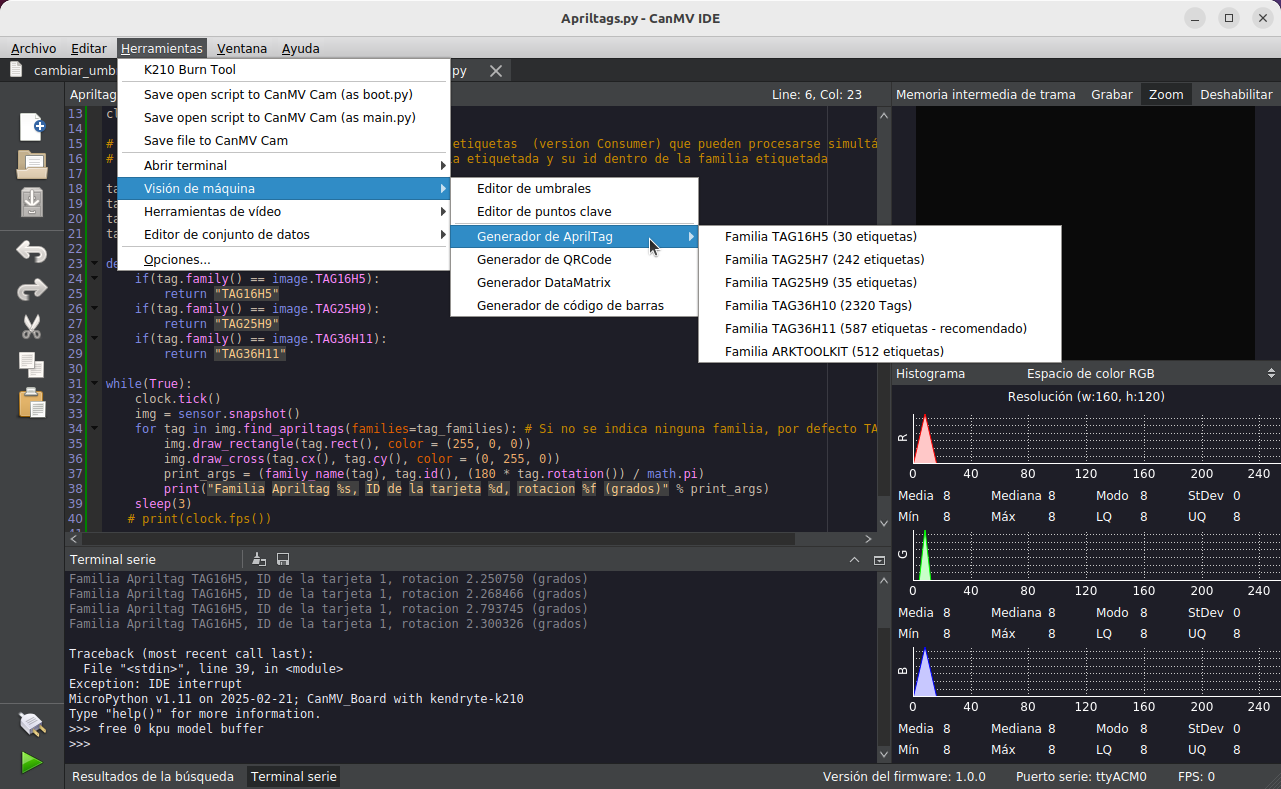Run the script with the green play icon

click(x=32, y=763)
